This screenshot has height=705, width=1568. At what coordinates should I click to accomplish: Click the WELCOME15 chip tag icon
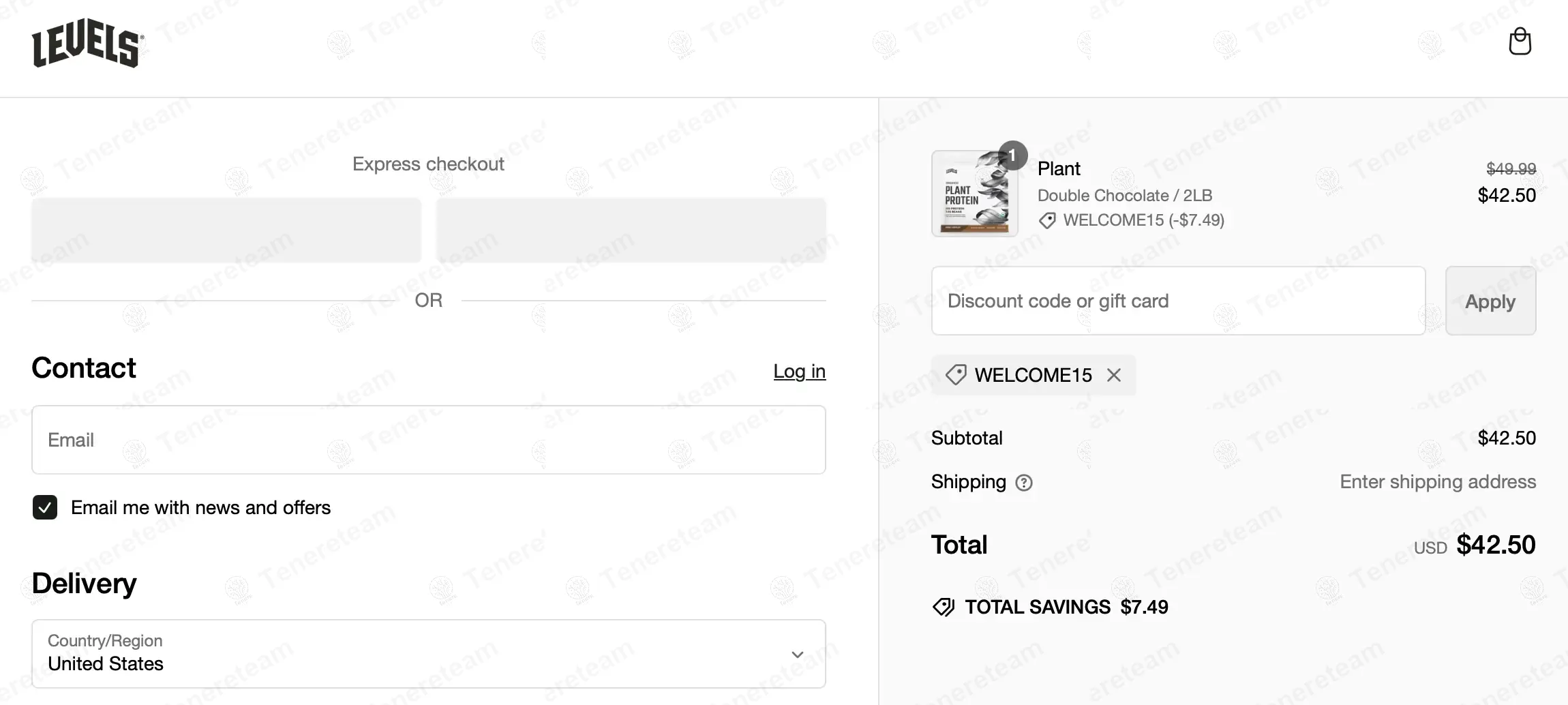pos(956,375)
